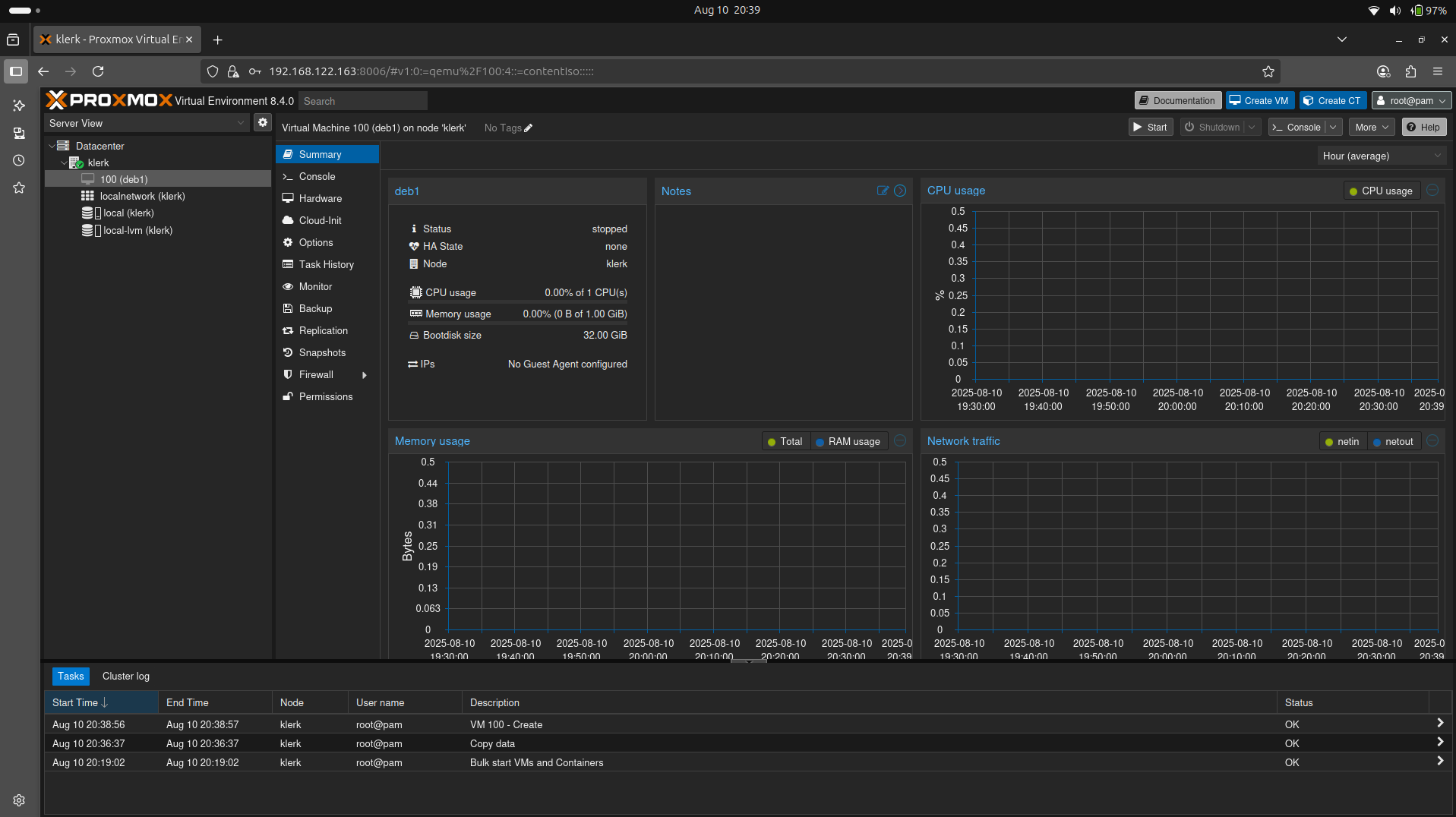This screenshot has width=1456, height=817.
Task: Collapse the Datacenter tree node
Action: (x=50, y=146)
